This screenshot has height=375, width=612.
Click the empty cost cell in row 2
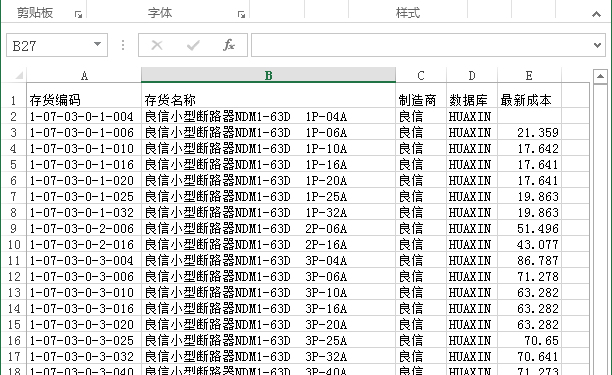(529, 116)
